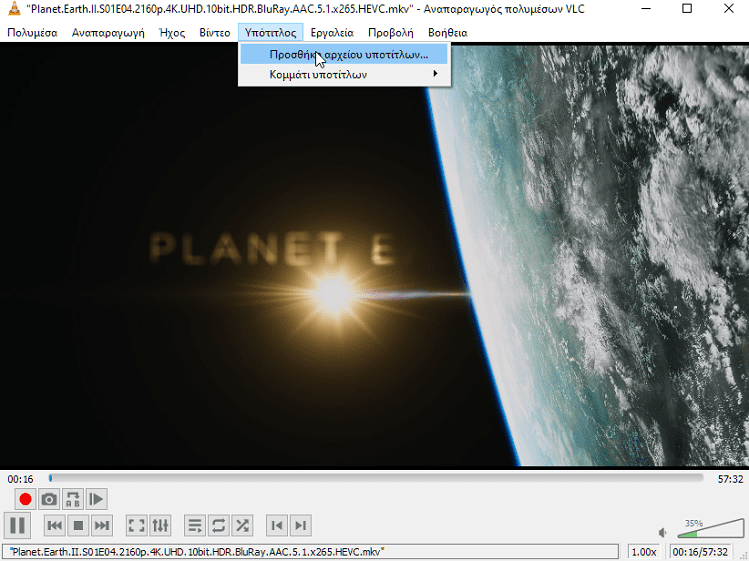The width and height of the screenshot is (749, 561).
Task: Toggle fullscreen video mode
Action: [137, 526]
